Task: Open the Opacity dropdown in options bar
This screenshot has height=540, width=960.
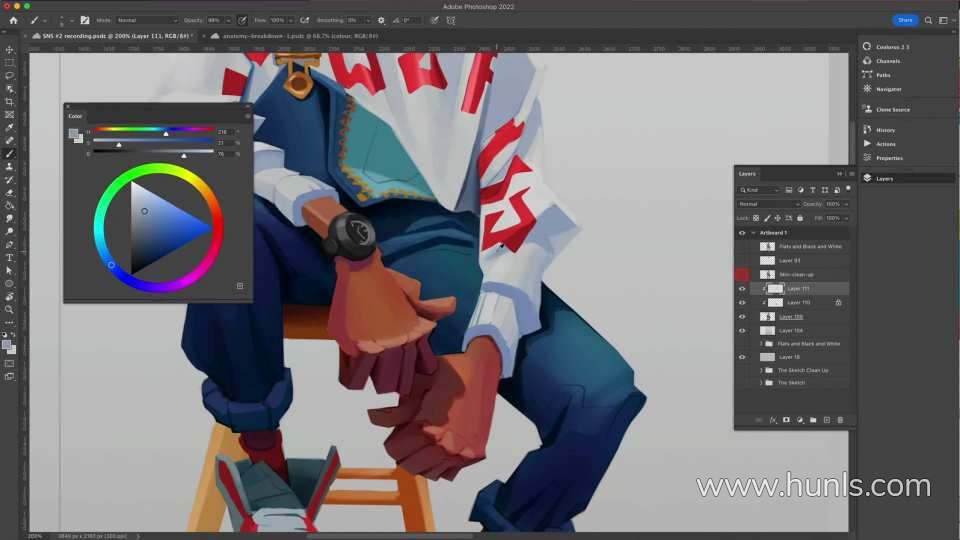Action: tap(228, 20)
